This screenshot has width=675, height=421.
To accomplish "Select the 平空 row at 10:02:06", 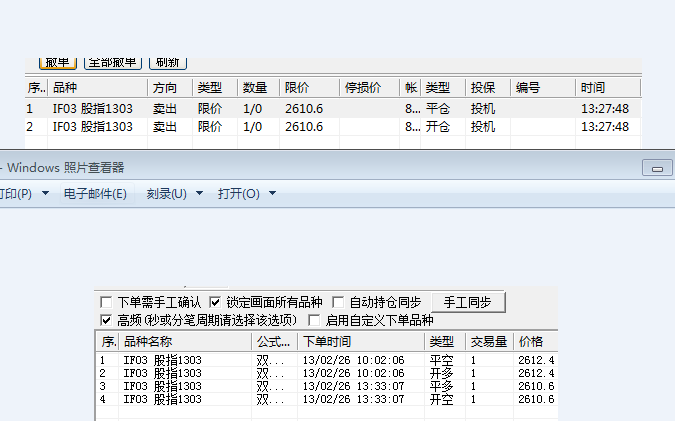I will 300,360.
